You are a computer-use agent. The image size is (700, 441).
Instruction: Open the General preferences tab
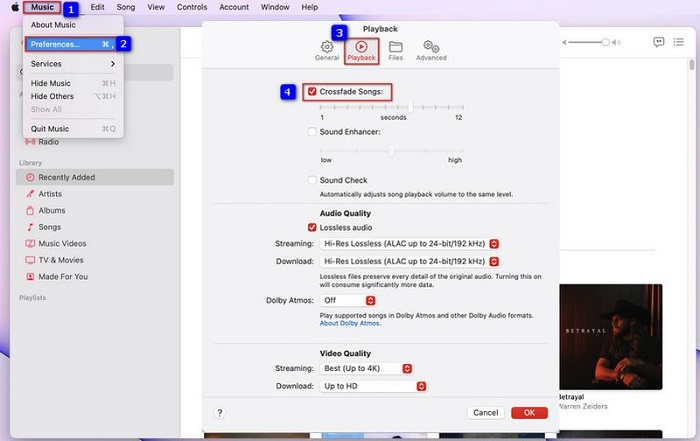[x=326, y=50]
